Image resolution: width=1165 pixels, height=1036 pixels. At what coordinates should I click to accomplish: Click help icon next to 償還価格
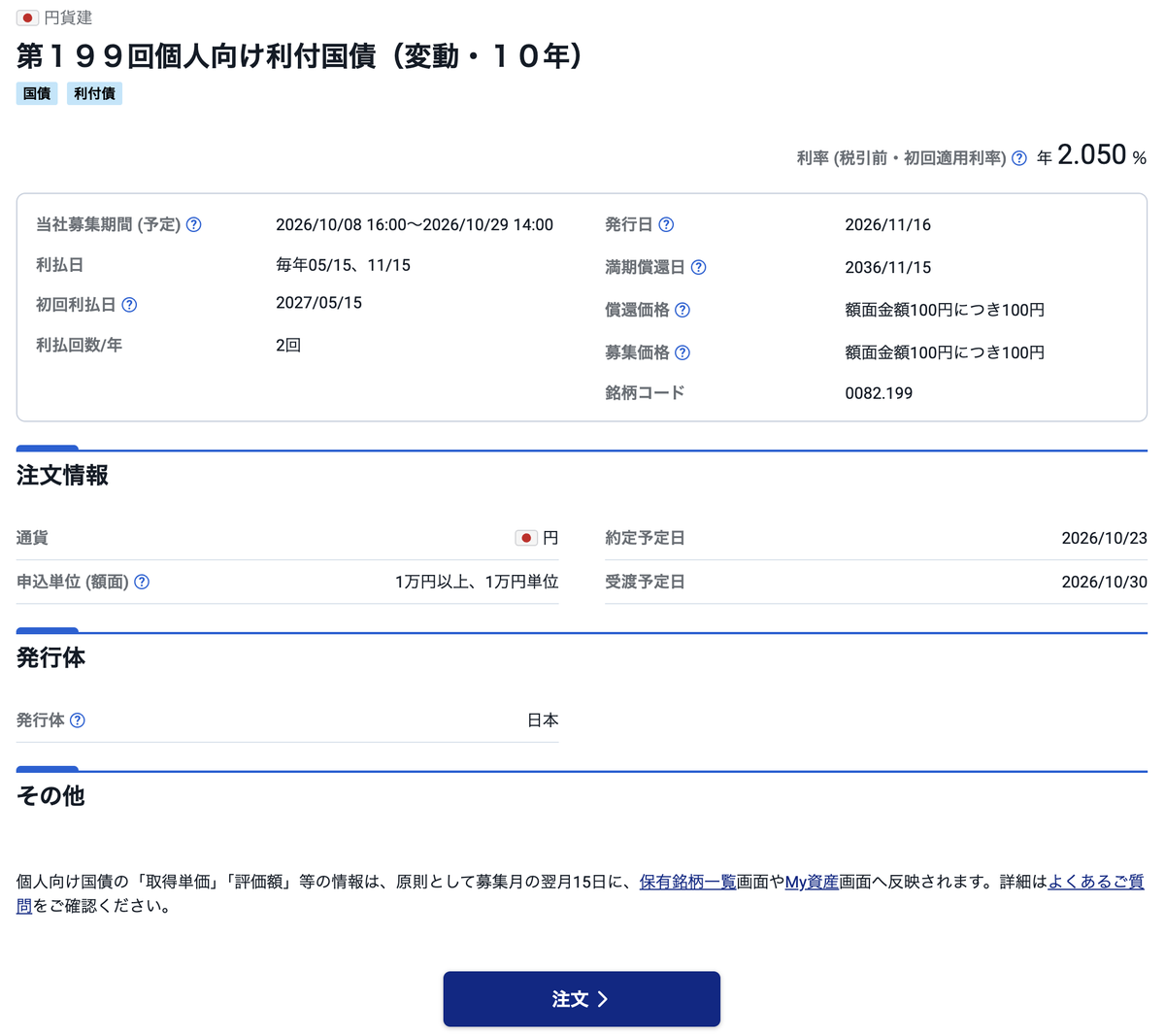pos(682,310)
